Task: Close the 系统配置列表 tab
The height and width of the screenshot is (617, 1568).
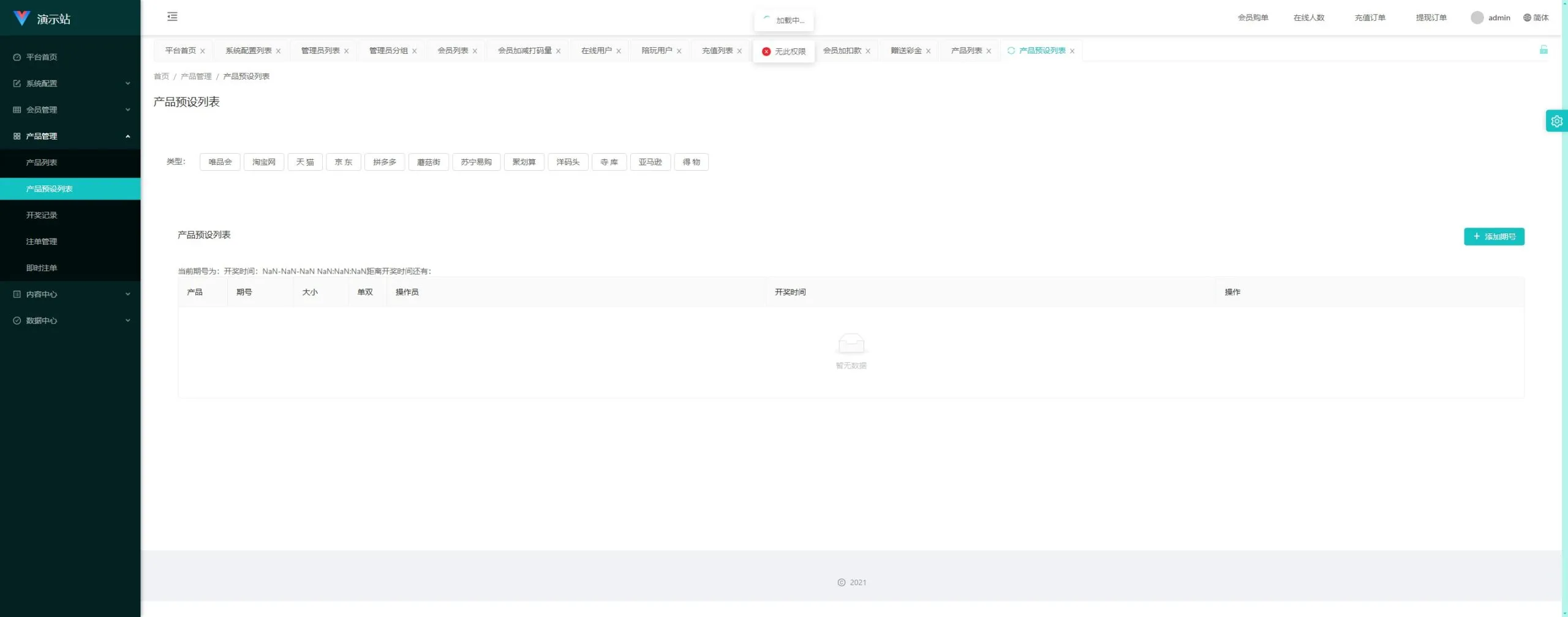Action: click(x=278, y=51)
